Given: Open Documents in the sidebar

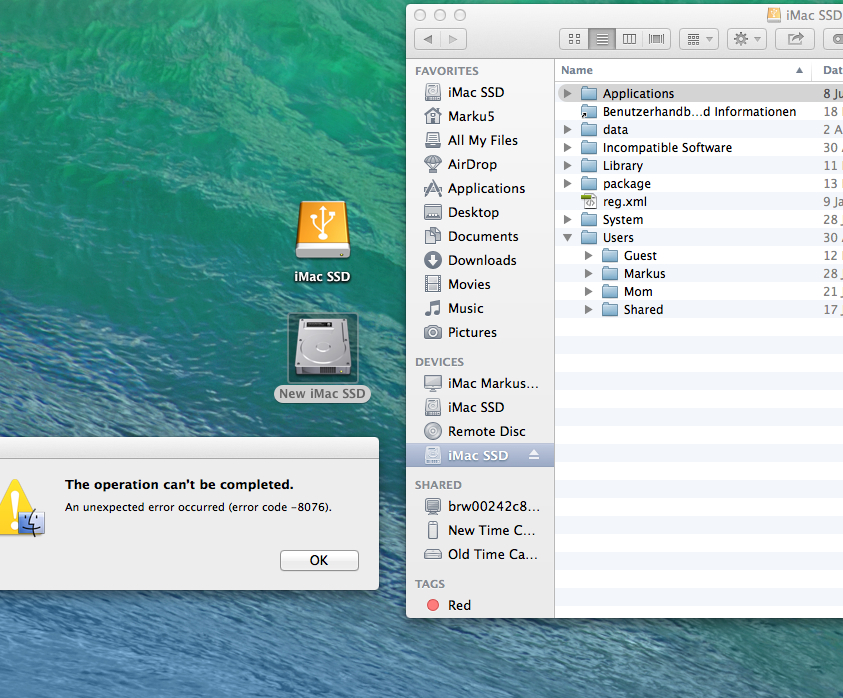Looking at the screenshot, I should click(x=480, y=236).
